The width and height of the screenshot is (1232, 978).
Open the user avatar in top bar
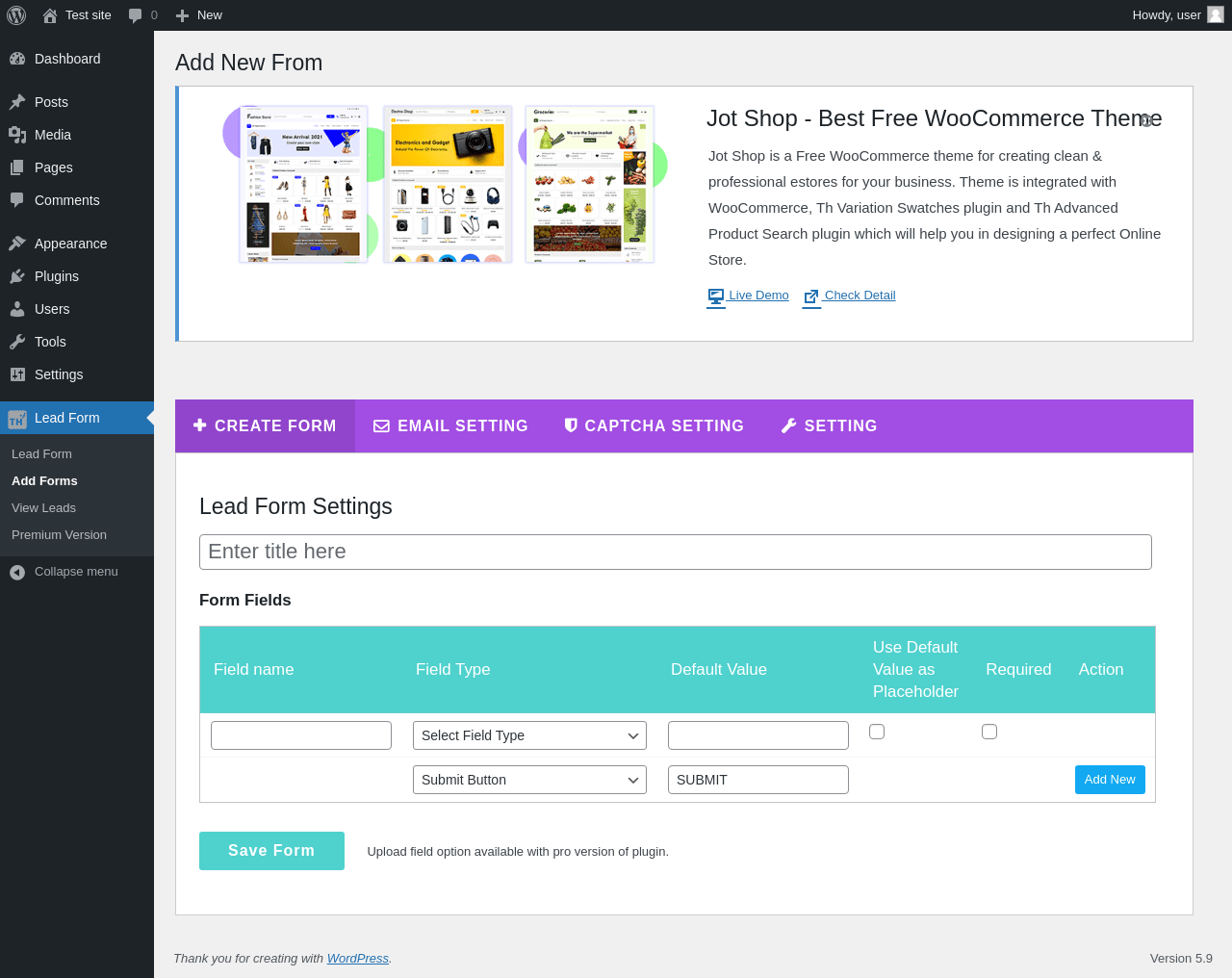point(1216,14)
